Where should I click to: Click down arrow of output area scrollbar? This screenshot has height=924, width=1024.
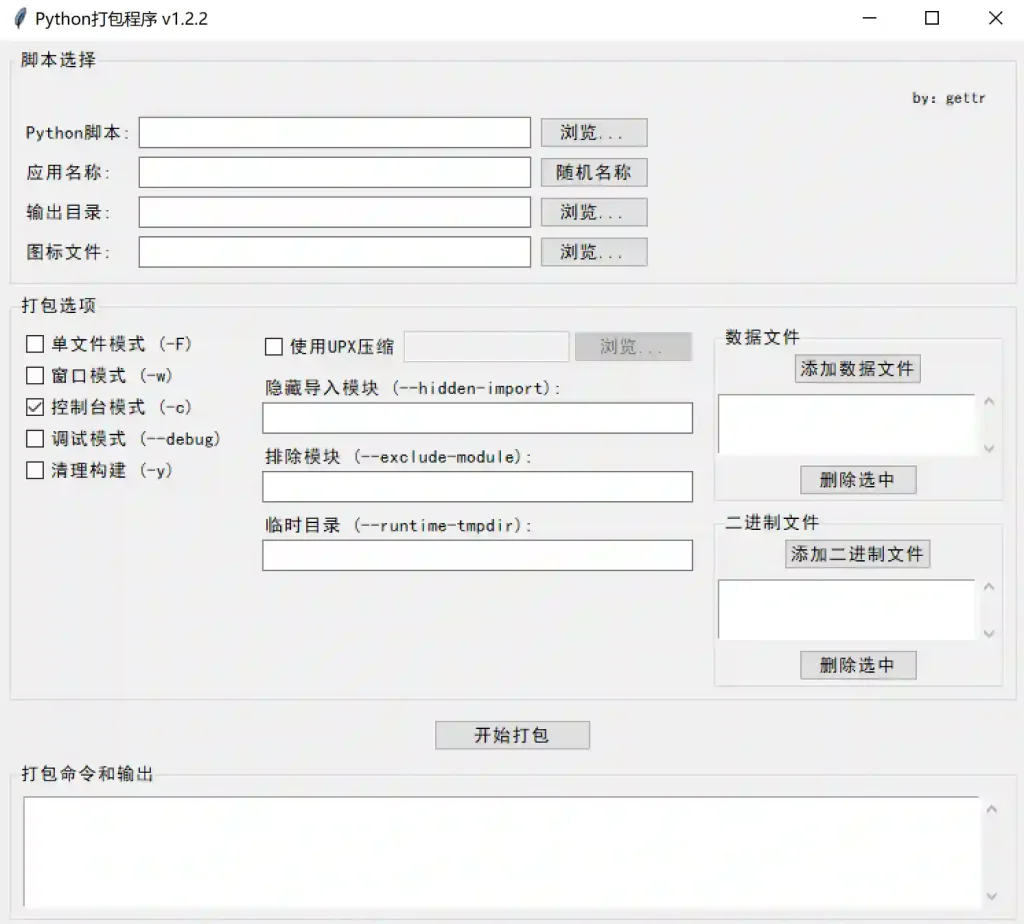point(992,896)
